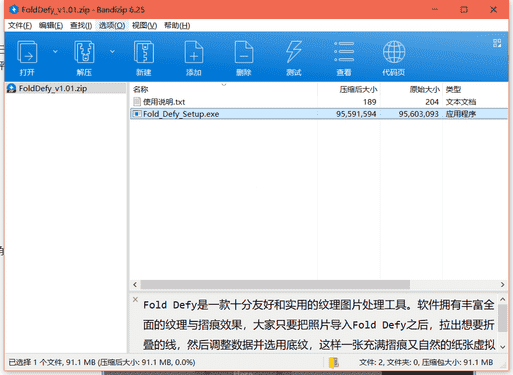Run archive test with 测试 icon

[294, 52]
